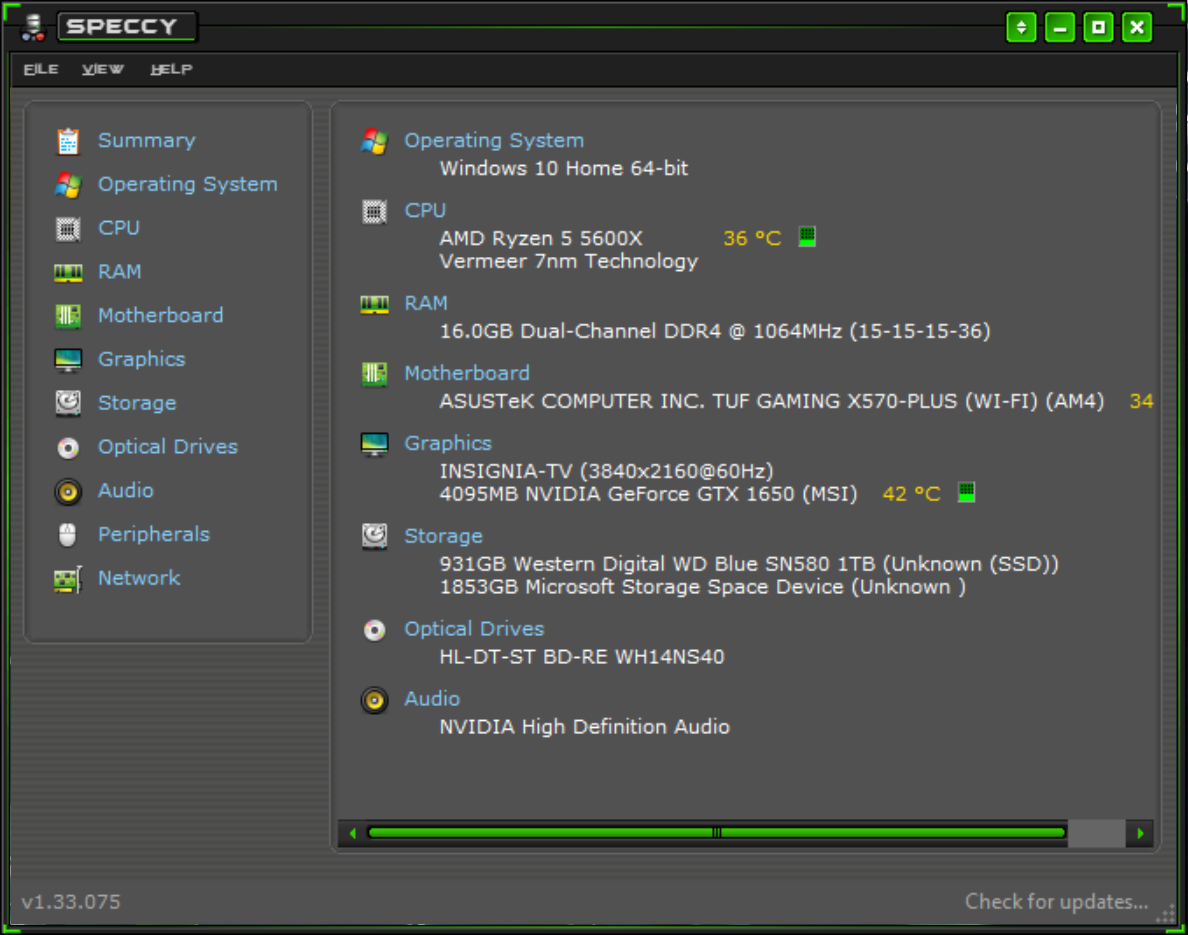1188x935 pixels.
Task: Select Peripherals in the sidebar
Action: [x=154, y=535]
